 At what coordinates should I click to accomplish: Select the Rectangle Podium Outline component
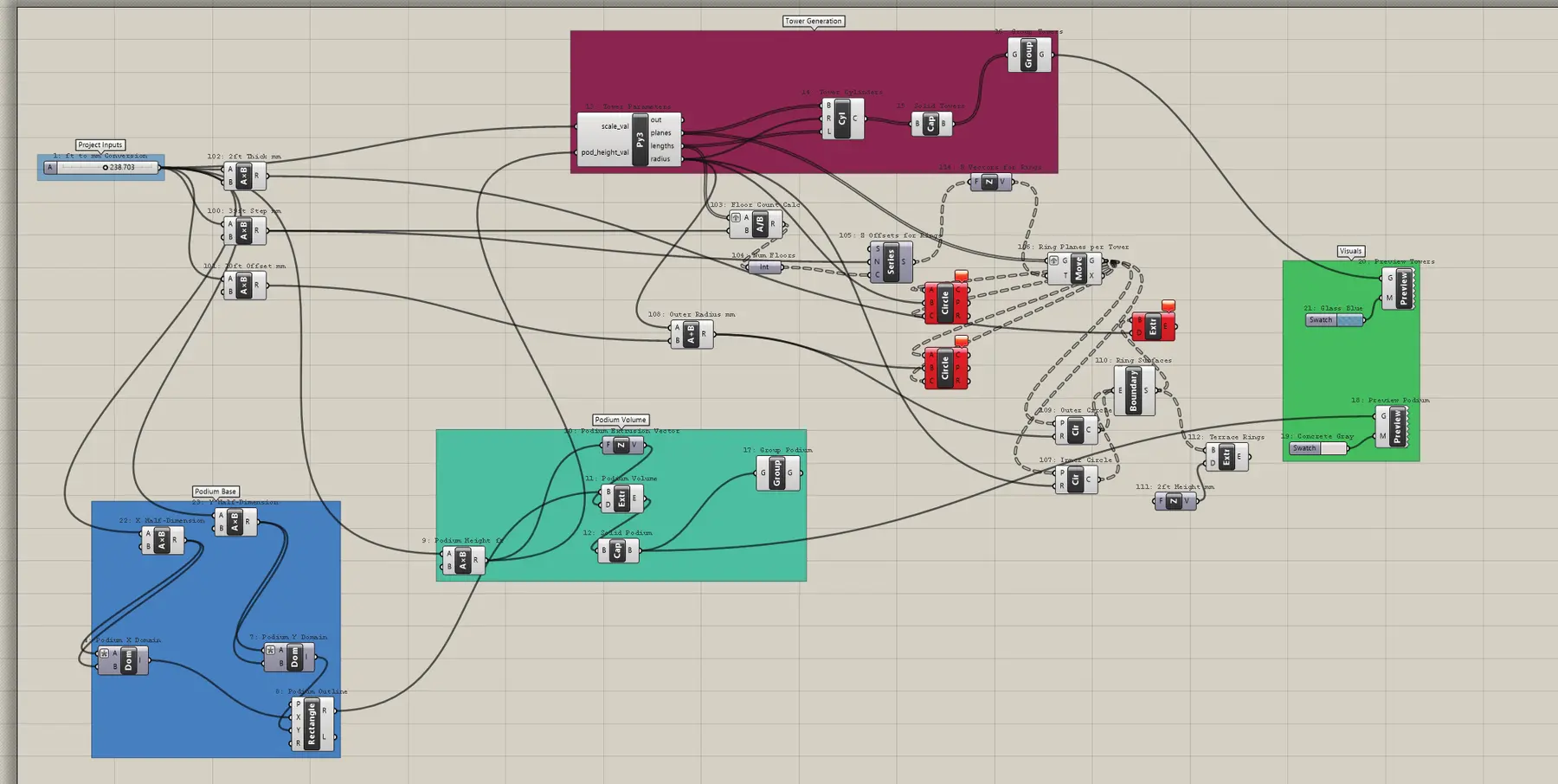pos(312,723)
